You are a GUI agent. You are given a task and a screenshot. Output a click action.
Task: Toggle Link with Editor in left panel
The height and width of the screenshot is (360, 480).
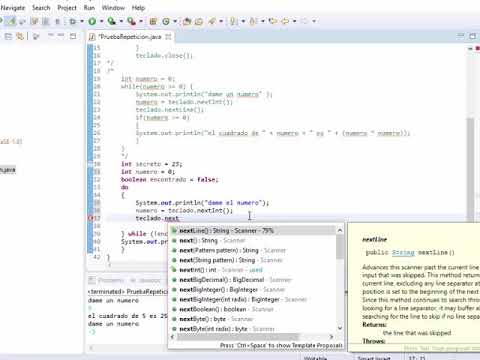(x=20, y=36)
